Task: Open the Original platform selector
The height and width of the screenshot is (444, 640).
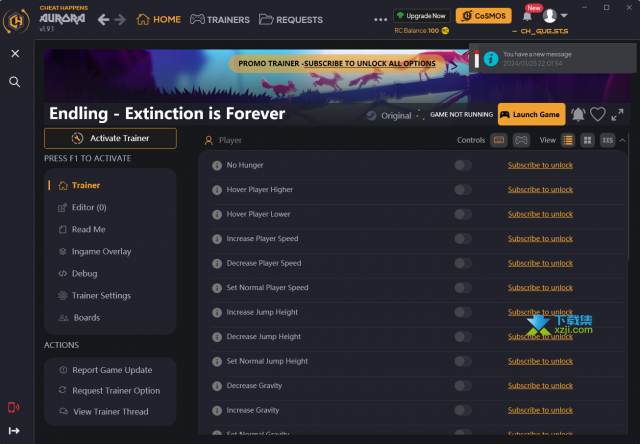Action: click(x=389, y=115)
